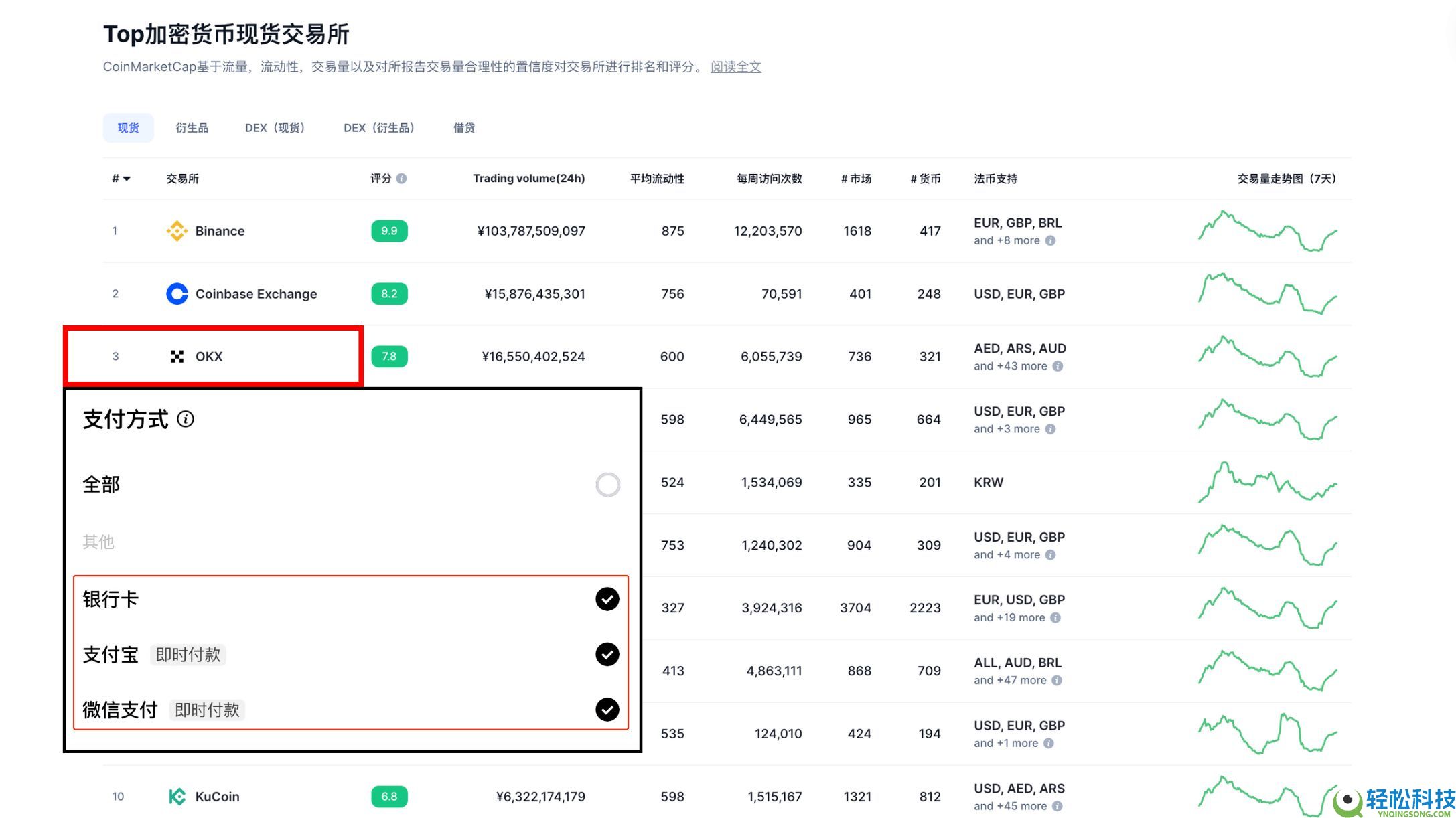The width and height of the screenshot is (1456, 818).
Task: Click info icon after OKX's +43 more
Action: coord(1058,366)
